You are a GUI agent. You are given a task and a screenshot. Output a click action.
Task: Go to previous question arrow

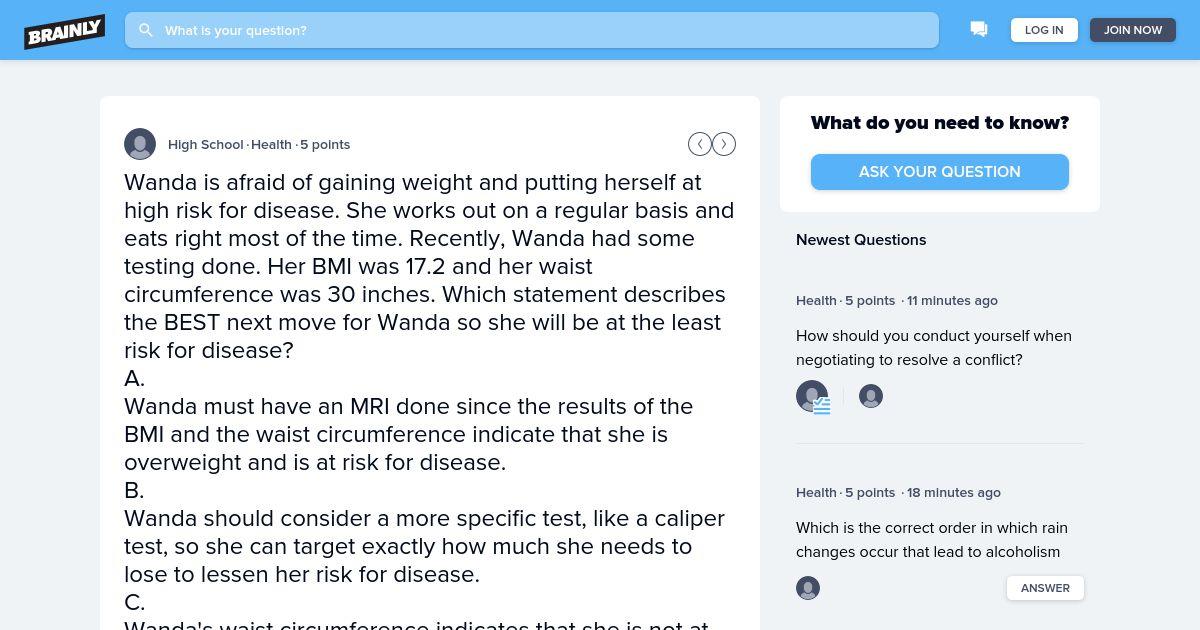click(x=700, y=144)
